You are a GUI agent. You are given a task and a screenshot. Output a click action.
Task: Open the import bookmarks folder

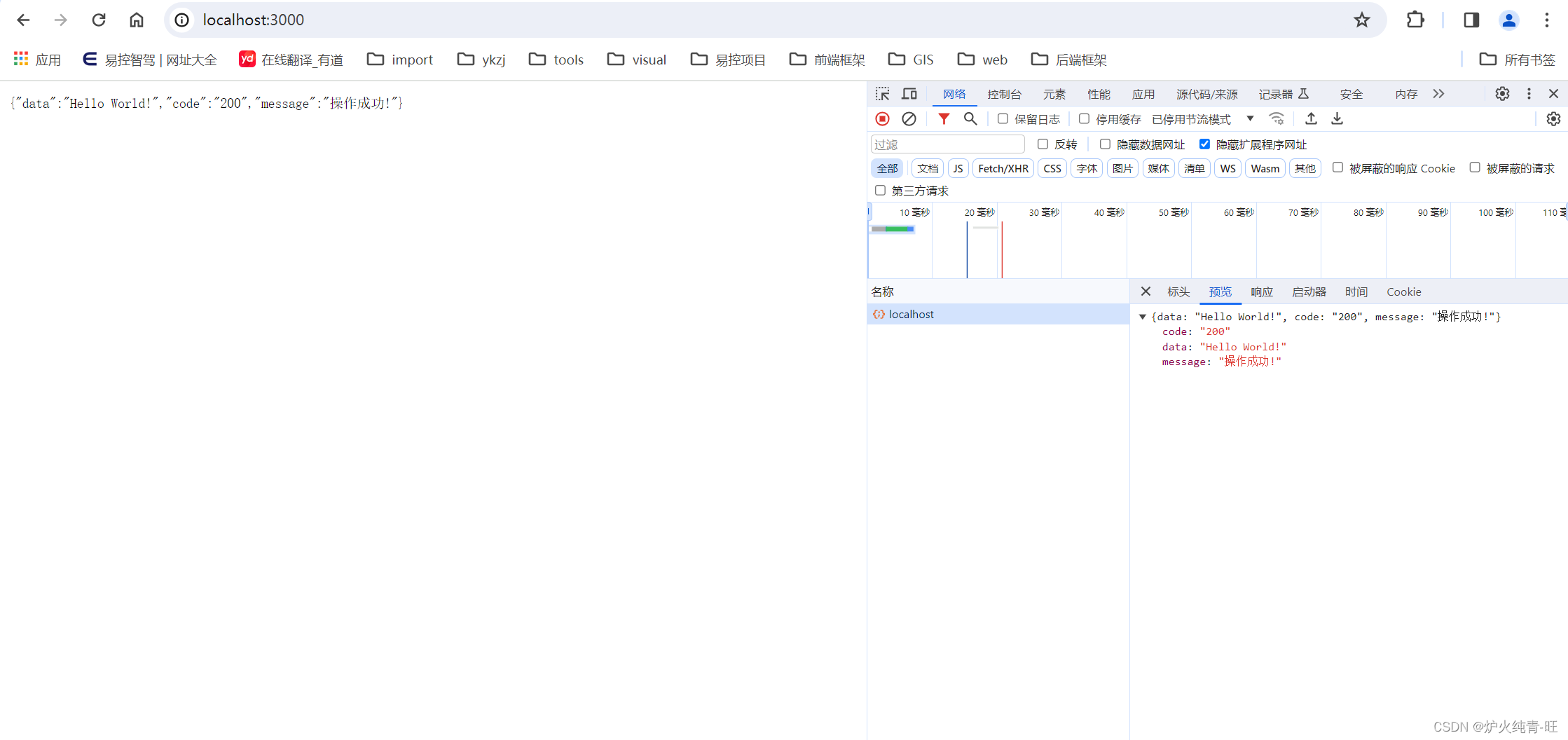coord(400,60)
